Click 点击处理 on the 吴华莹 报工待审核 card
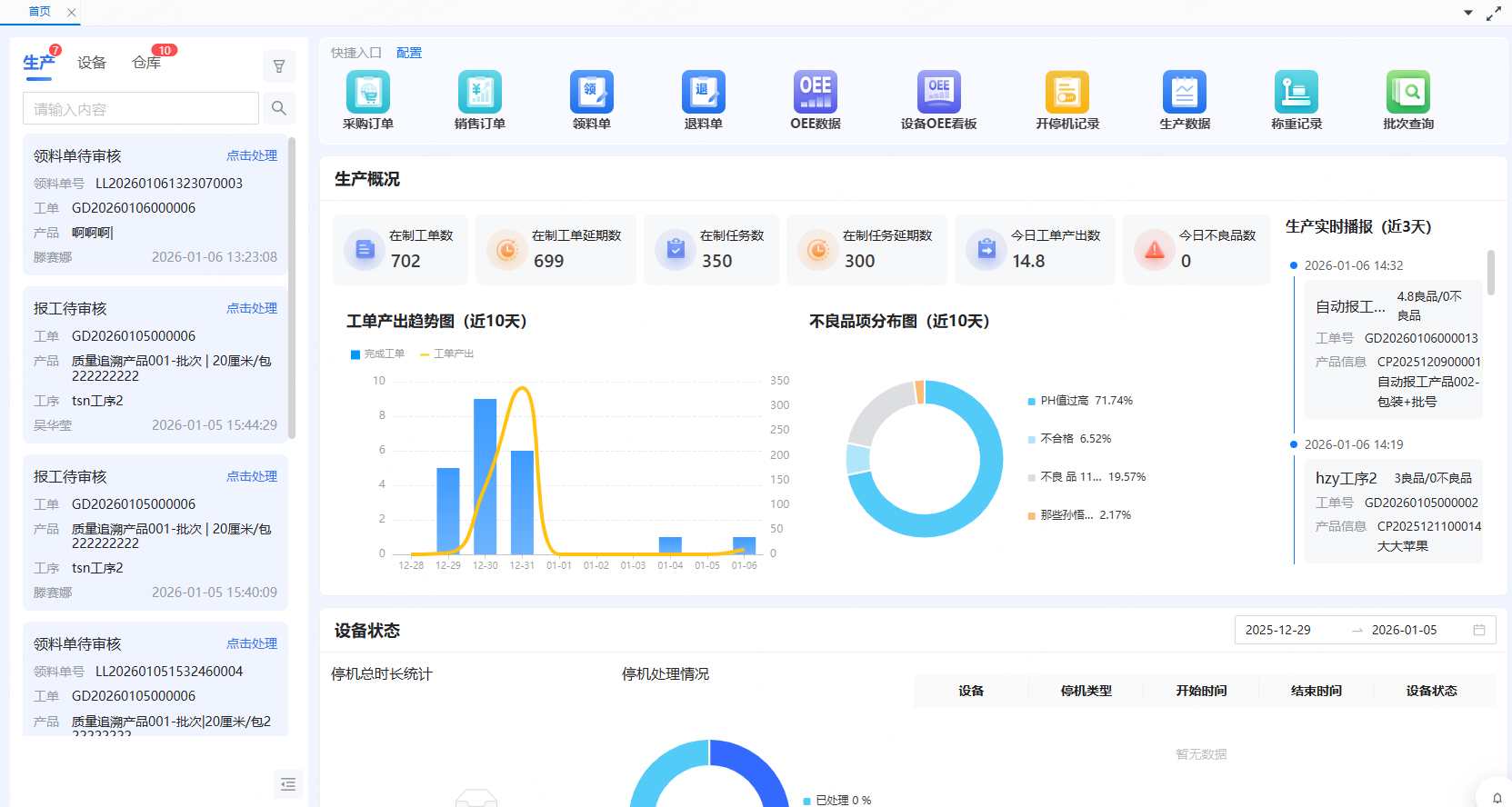Viewport: 1512px width, 807px height. pyautogui.click(x=252, y=308)
